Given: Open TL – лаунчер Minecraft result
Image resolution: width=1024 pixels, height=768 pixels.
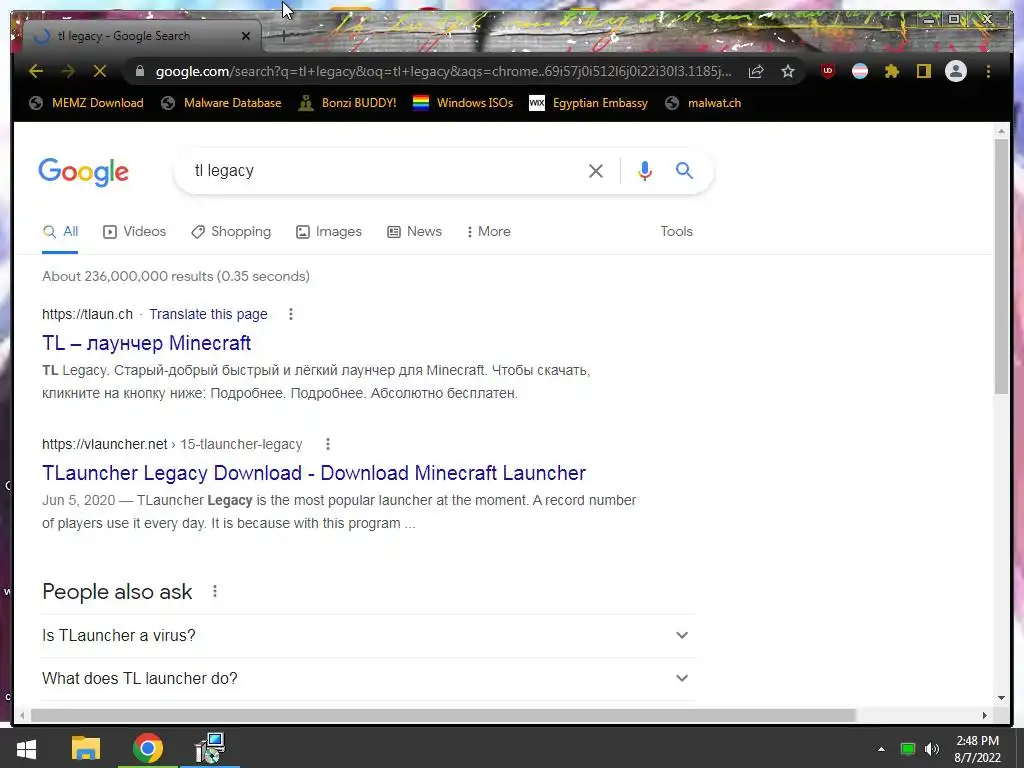Looking at the screenshot, I should pyautogui.click(x=146, y=343).
